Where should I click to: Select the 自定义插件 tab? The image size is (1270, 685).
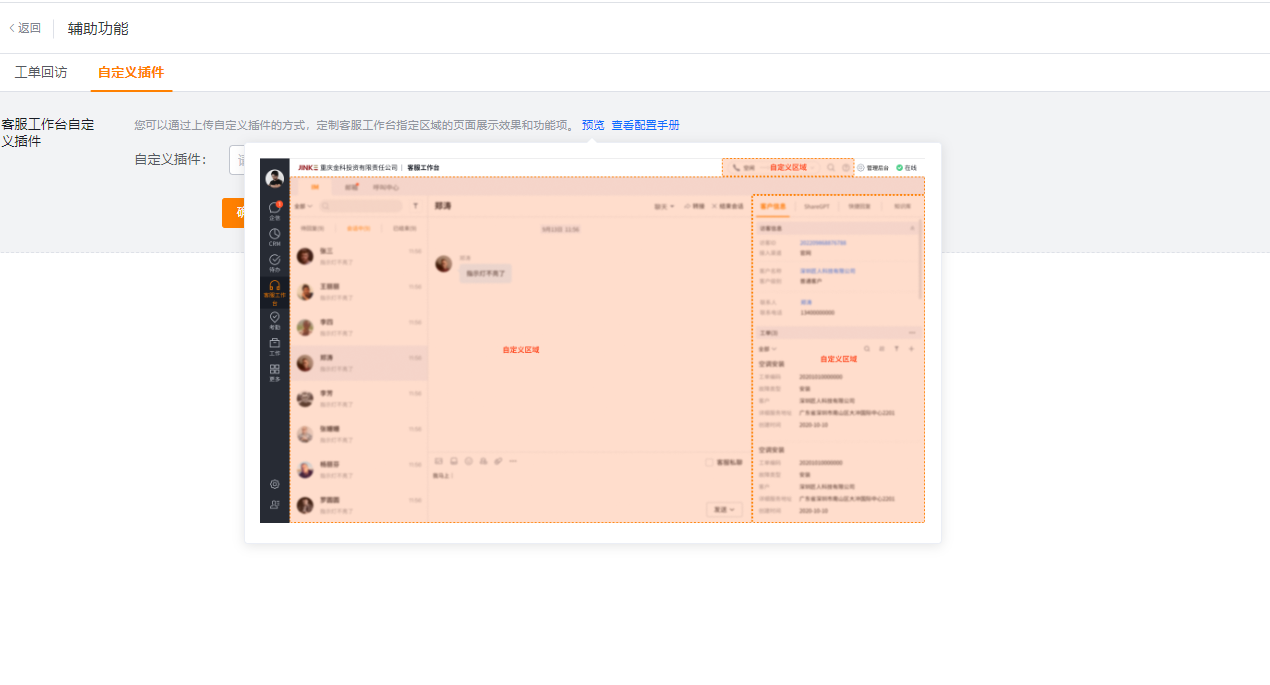click(131, 72)
